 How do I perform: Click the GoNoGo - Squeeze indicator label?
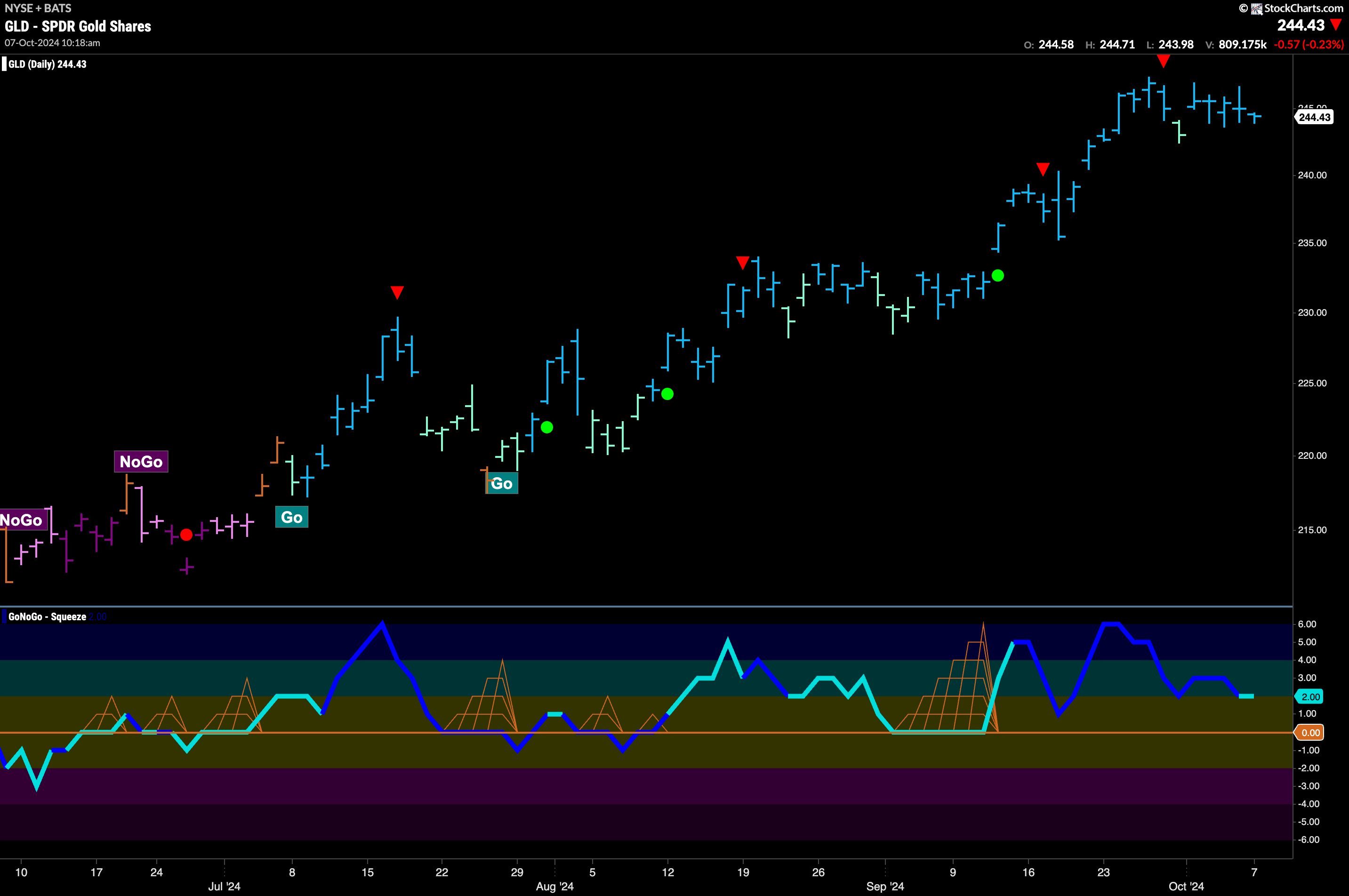[48, 616]
